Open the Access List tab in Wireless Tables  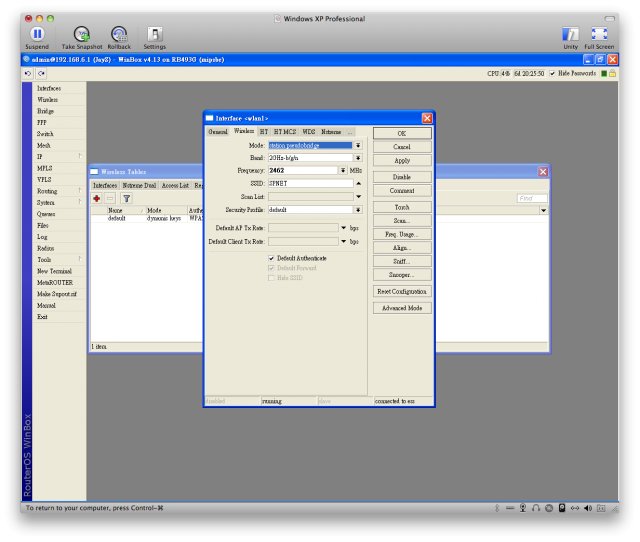tap(175, 186)
